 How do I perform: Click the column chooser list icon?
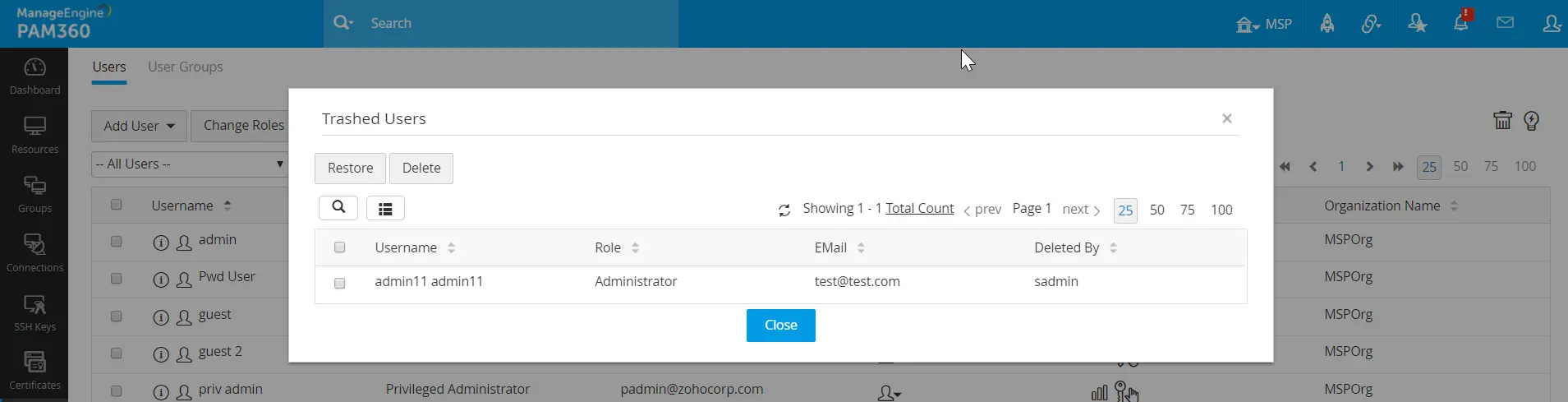tap(385, 209)
